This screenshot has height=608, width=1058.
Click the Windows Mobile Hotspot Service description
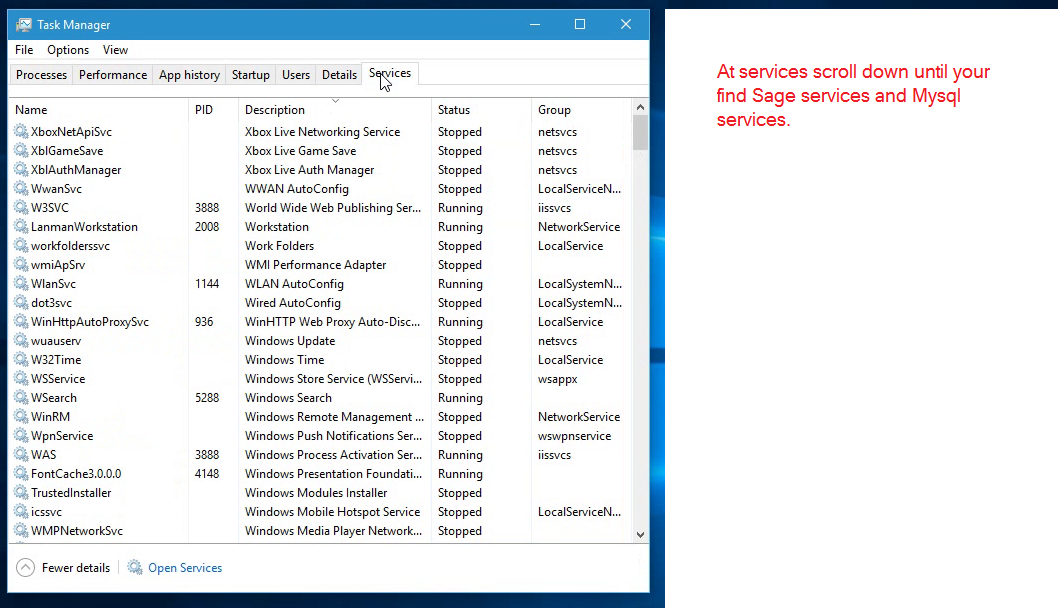(332, 512)
